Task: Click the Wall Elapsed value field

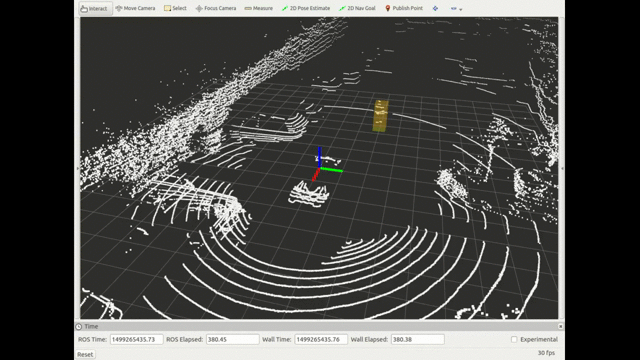Action: tap(418, 339)
